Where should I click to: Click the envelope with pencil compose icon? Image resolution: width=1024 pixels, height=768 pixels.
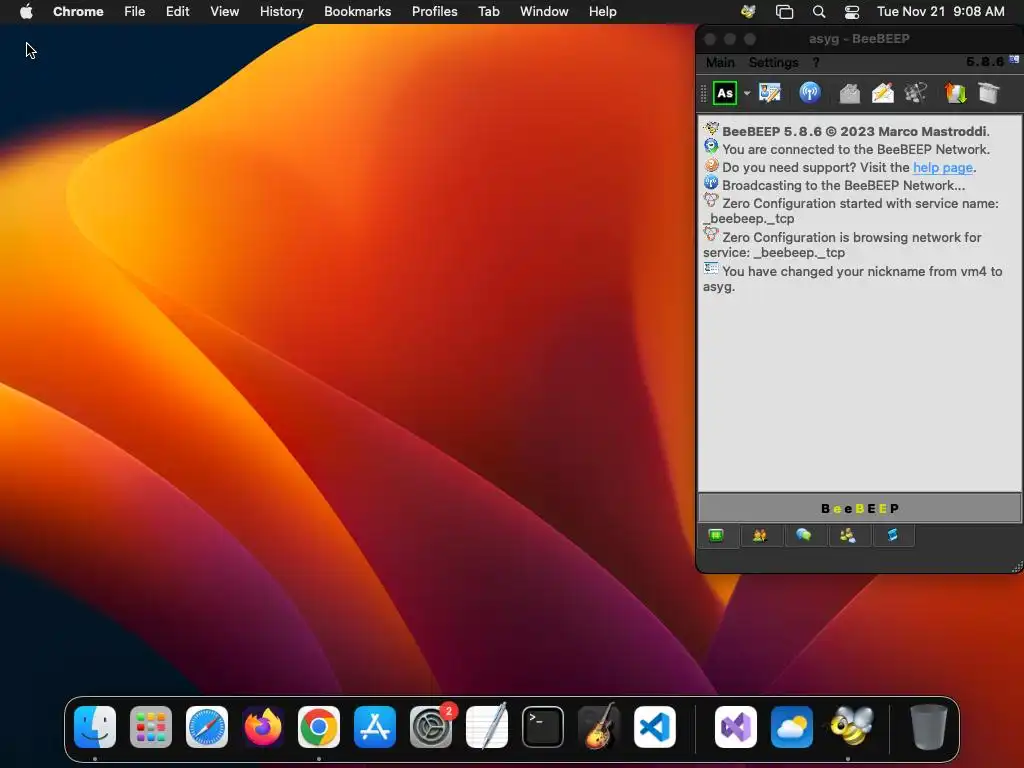pyautogui.click(x=882, y=93)
